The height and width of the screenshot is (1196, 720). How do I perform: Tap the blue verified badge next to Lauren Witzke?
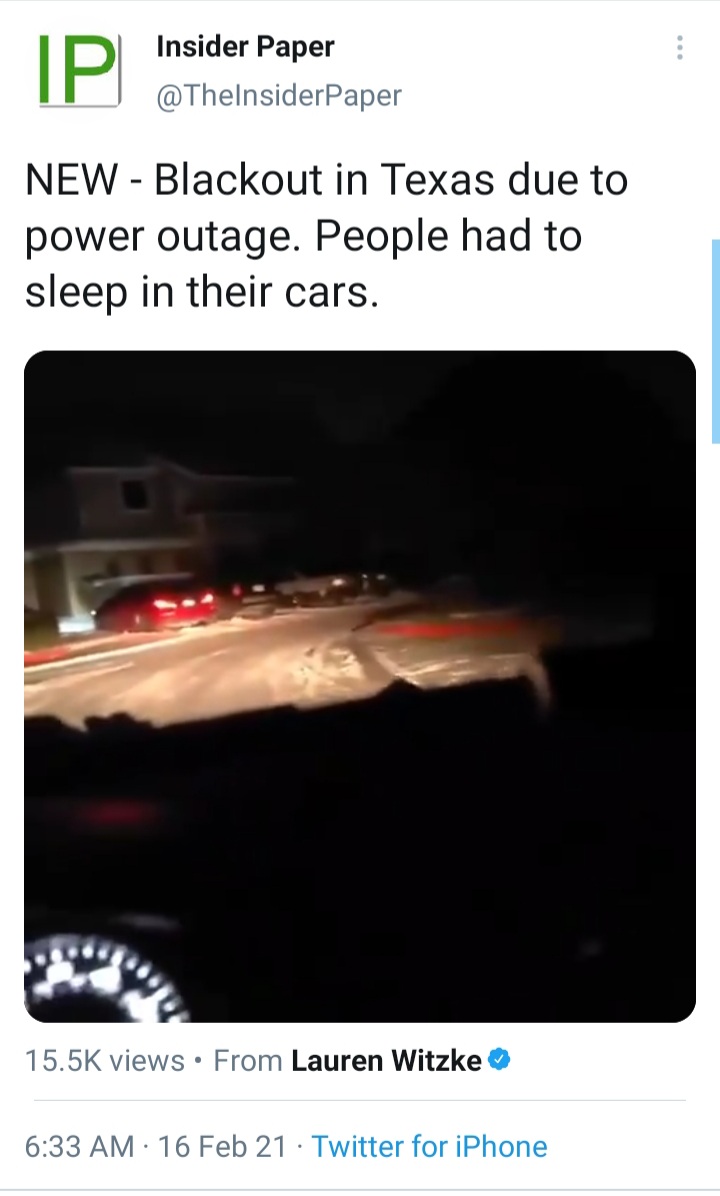click(x=499, y=1059)
